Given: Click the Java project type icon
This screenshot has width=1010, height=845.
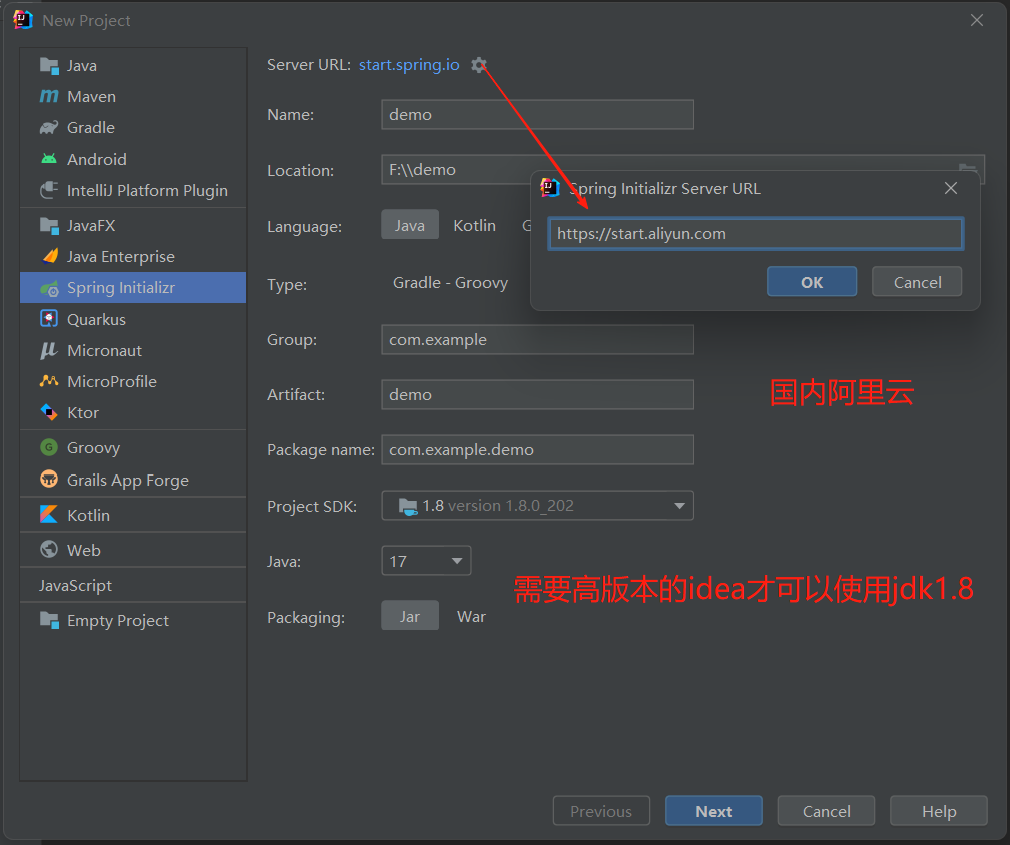Looking at the screenshot, I should coord(49,65).
